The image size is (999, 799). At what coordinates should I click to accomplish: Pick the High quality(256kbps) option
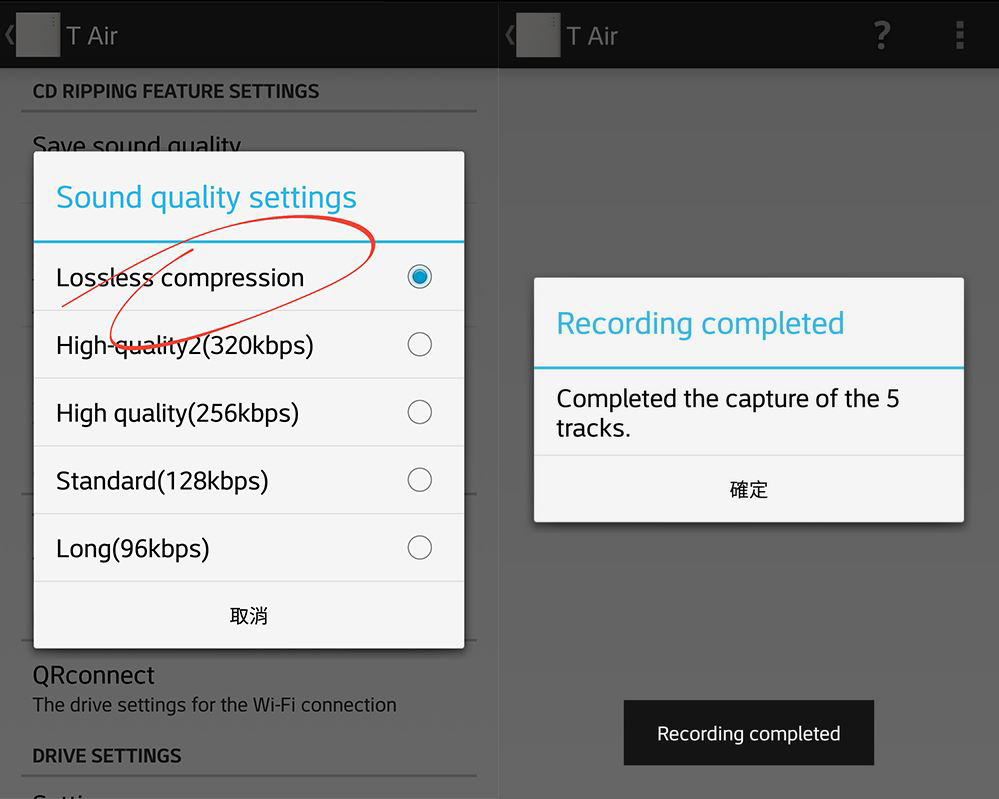point(419,413)
